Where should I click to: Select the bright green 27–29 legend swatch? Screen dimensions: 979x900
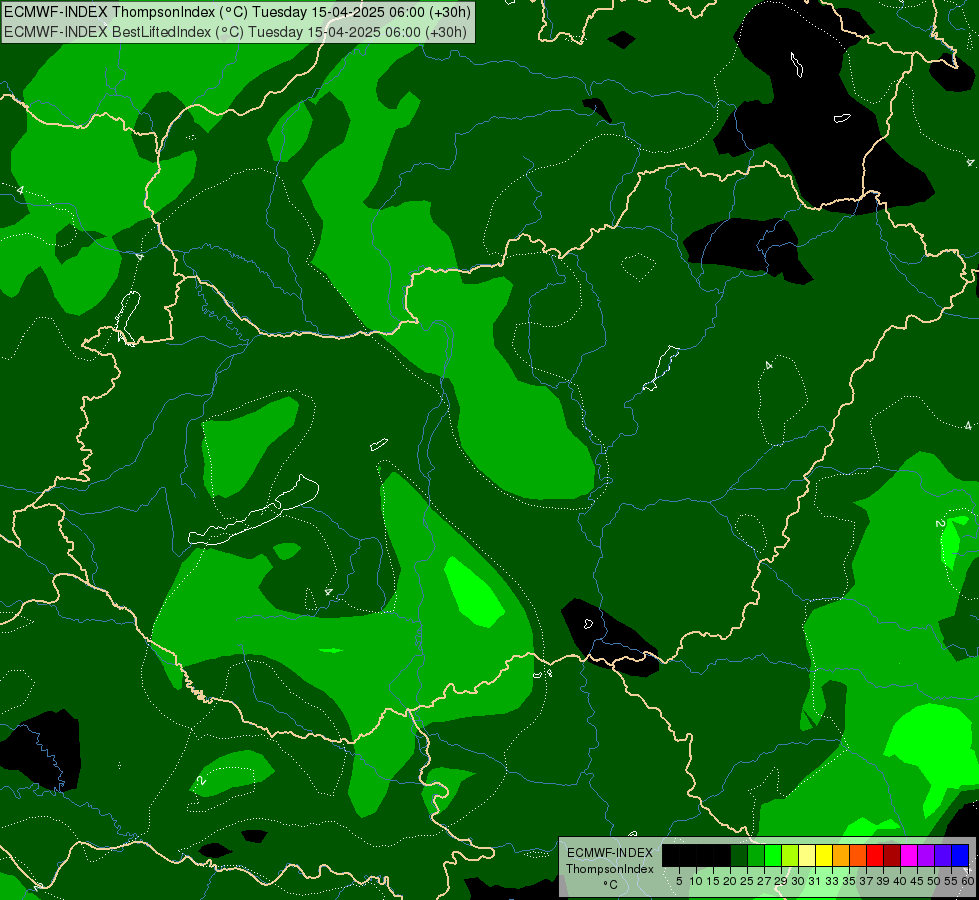(773, 855)
